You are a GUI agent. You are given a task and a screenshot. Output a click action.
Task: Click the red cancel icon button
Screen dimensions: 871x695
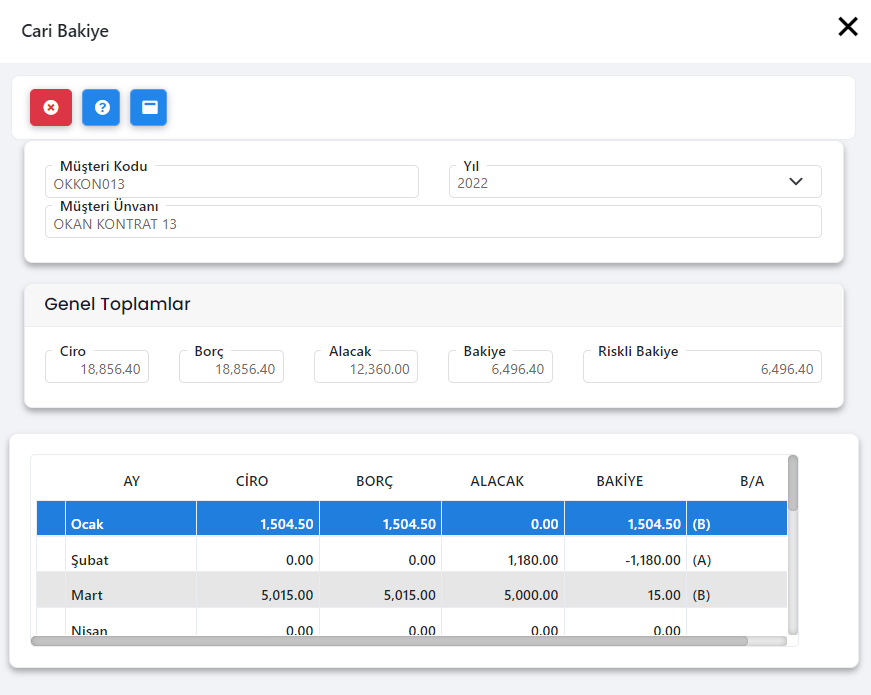[x=51, y=107]
